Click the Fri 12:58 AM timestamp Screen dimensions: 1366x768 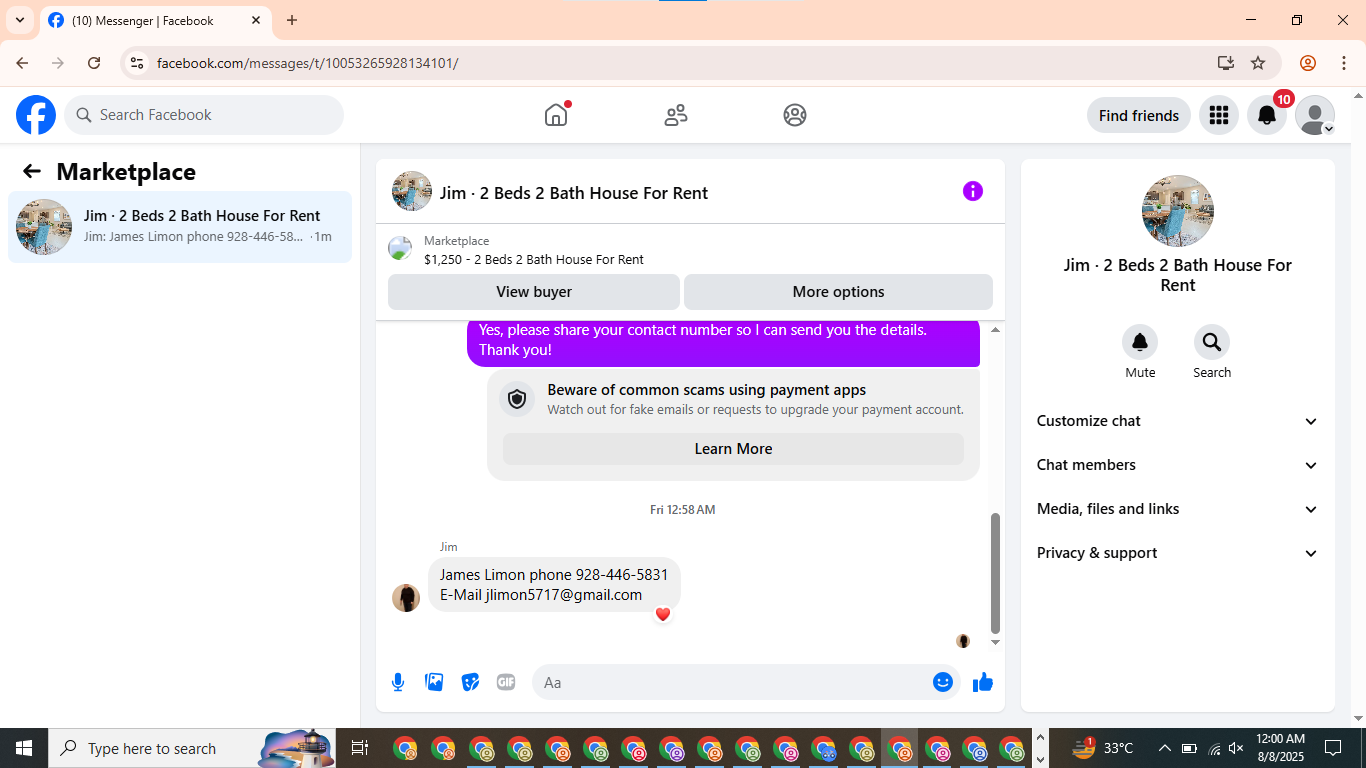683,509
